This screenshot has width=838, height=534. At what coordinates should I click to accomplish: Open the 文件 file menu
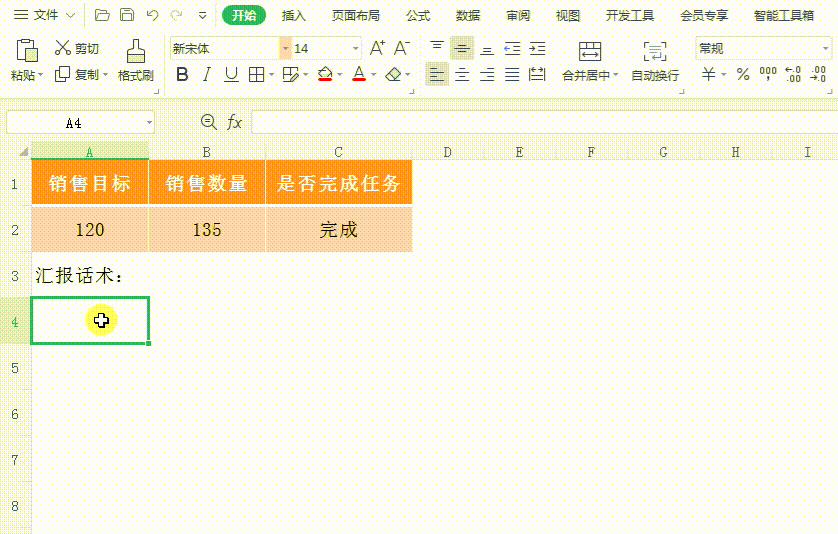coord(45,15)
